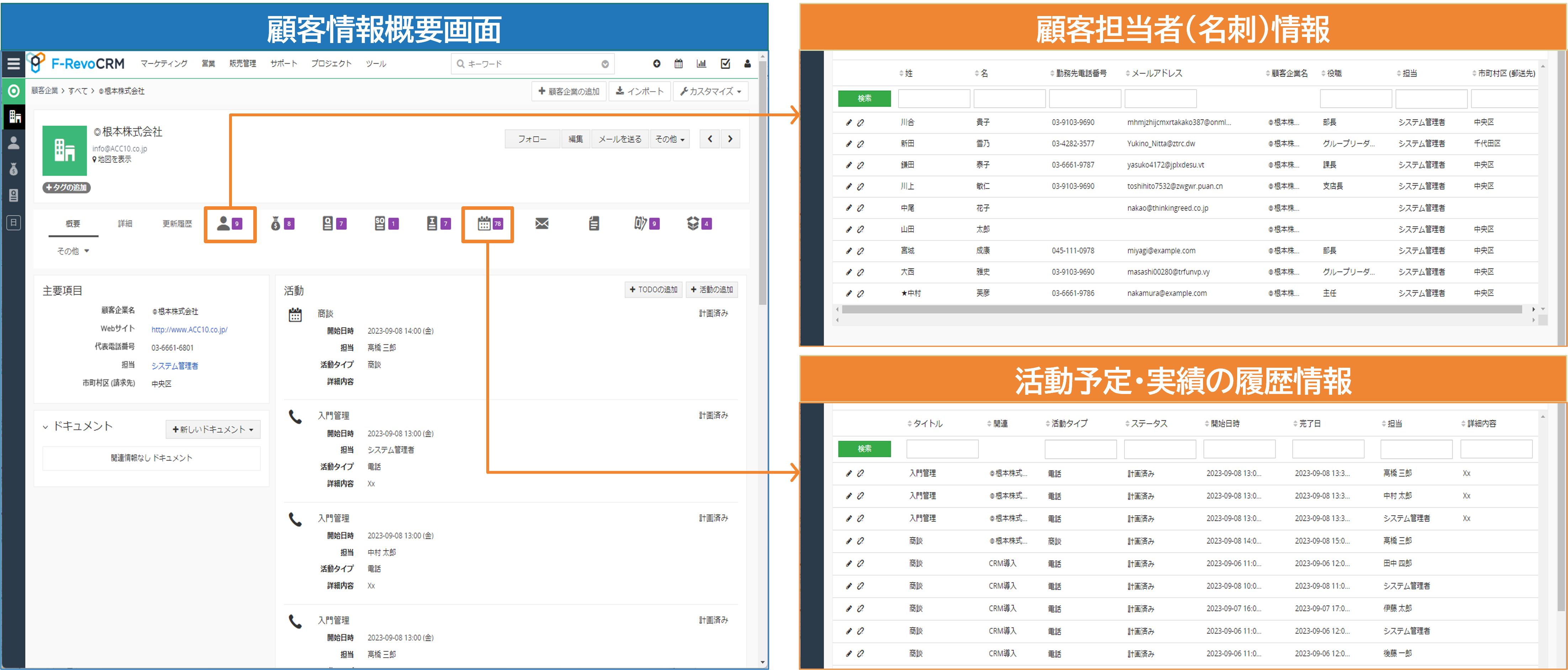Open search options arrow in キーワード box
1568x670 pixels.
click(x=605, y=64)
